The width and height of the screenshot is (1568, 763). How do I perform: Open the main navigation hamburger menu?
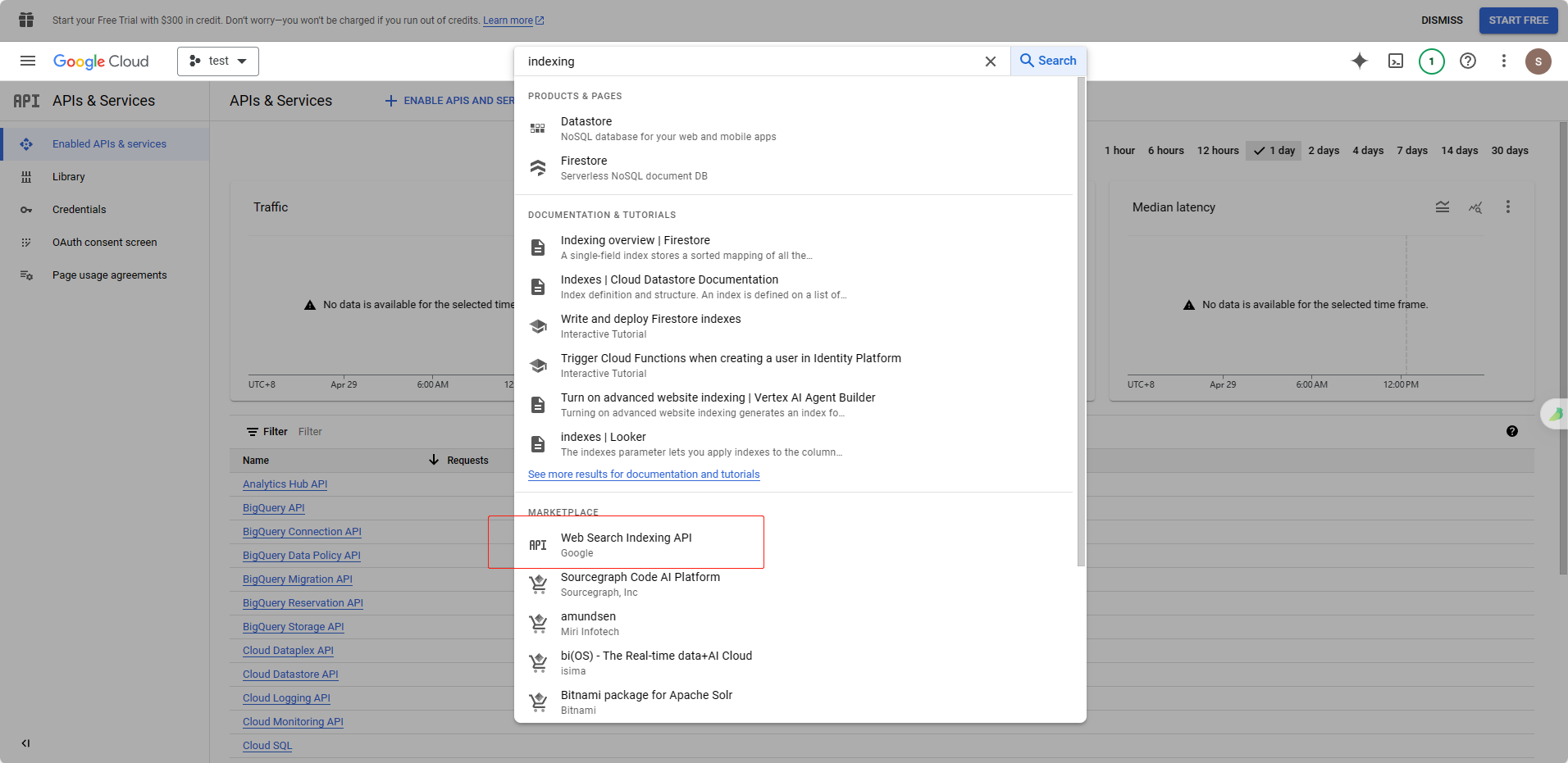(x=28, y=61)
